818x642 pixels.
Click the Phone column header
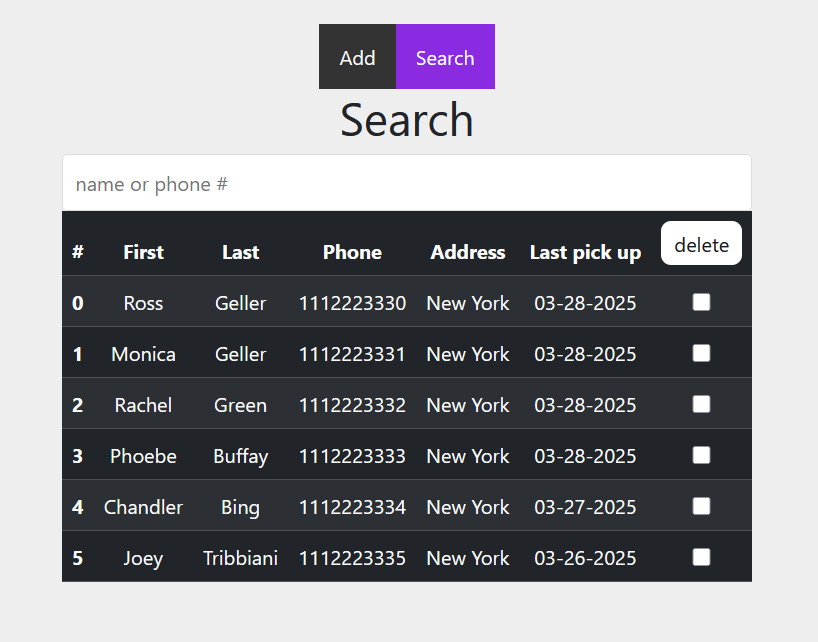coord(352,252)
